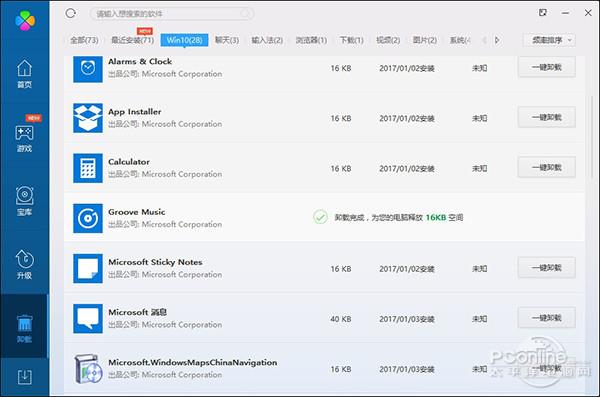Click the 未知 rating in App Installer row
600x397 pixels.
click(x=479, y=118)
